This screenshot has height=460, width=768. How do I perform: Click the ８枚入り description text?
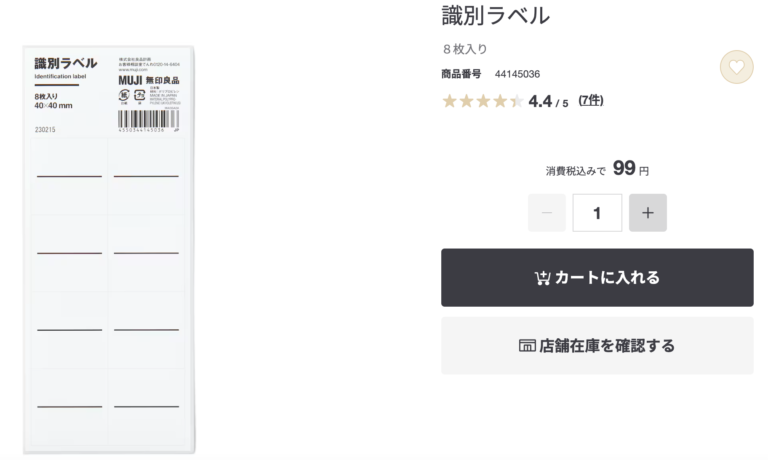tap(465, 49)
